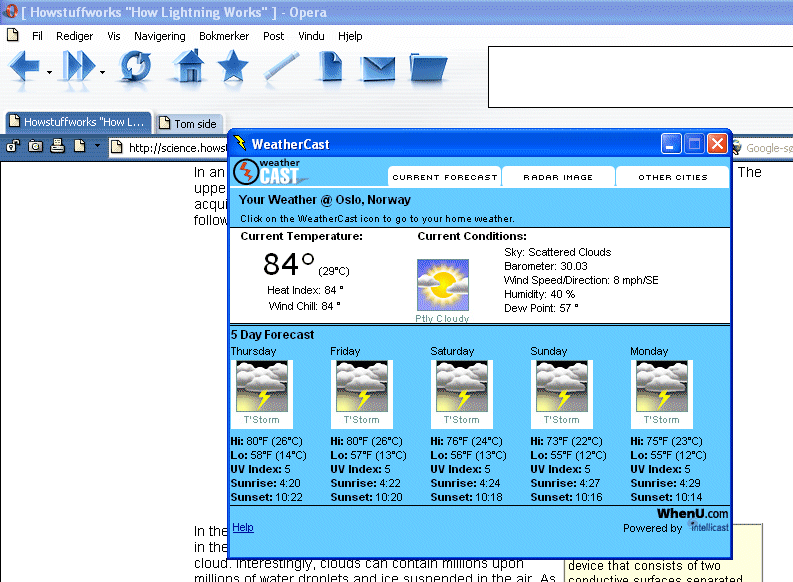Click the 84° current temperature value
The width and height of the screenshot is (793, 582).
[289, 264]
